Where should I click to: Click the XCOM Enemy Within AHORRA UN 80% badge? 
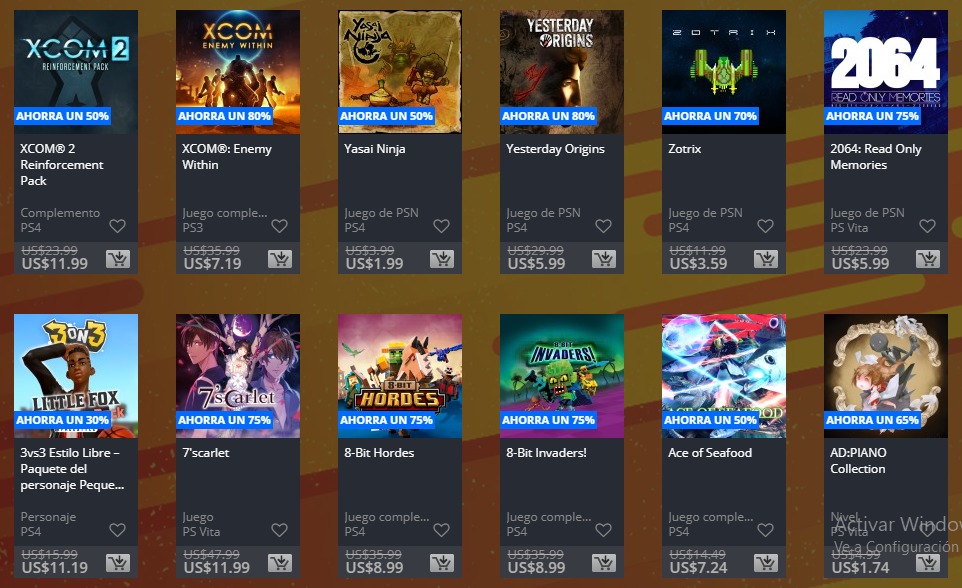[x=224, y=116]
